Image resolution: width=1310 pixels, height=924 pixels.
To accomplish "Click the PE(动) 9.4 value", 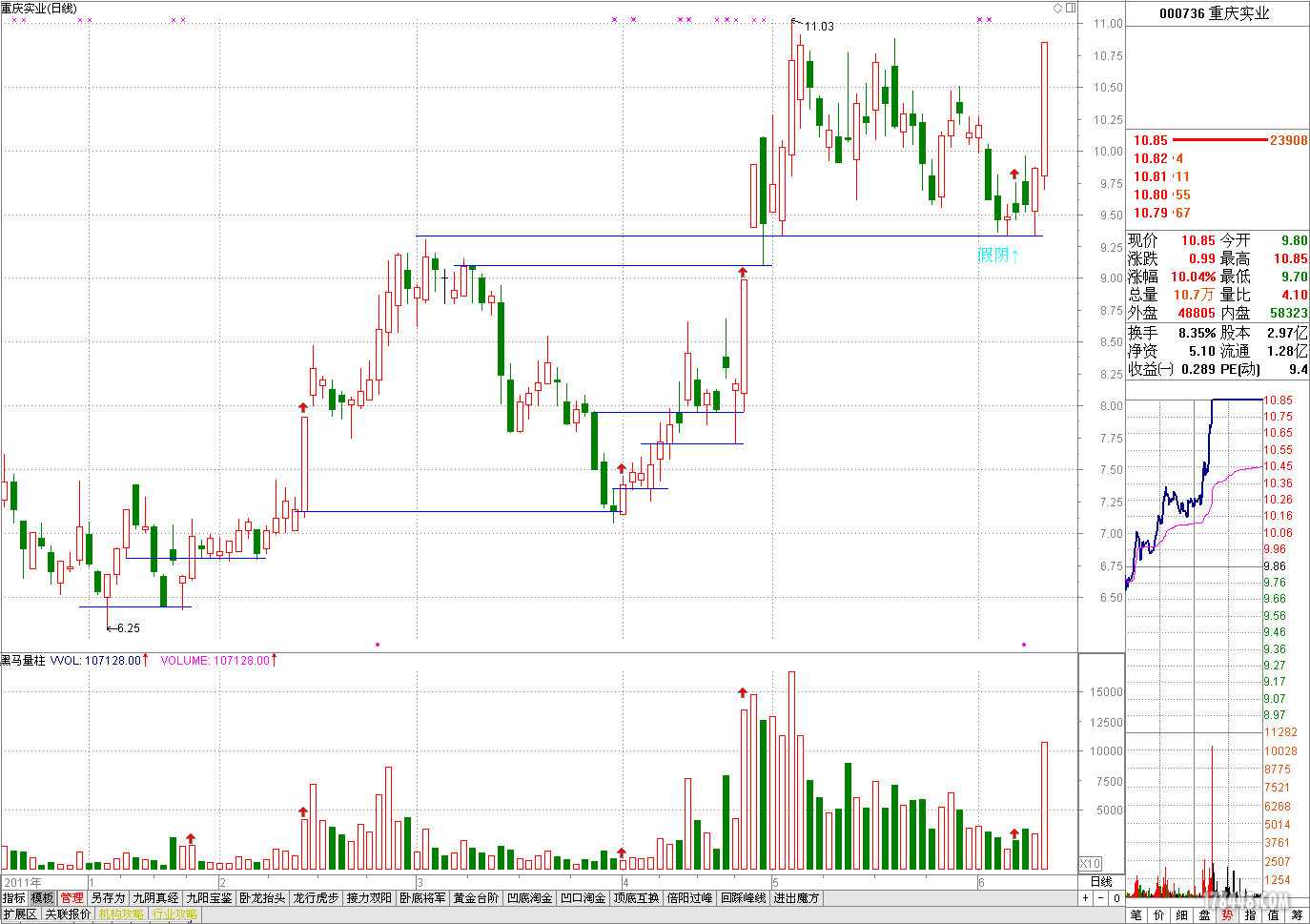I will 1264,369.
